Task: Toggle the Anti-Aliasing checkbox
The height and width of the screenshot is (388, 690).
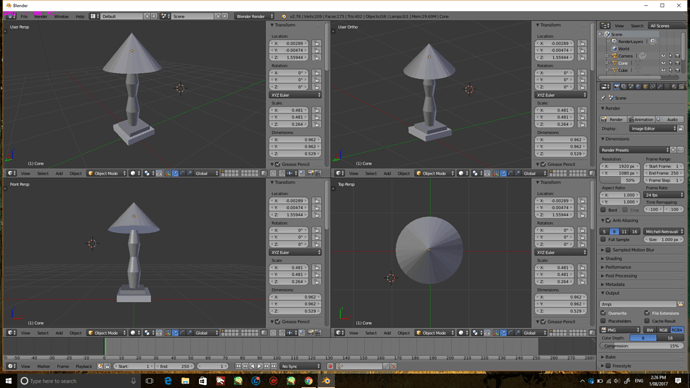Action: point(608,220)
